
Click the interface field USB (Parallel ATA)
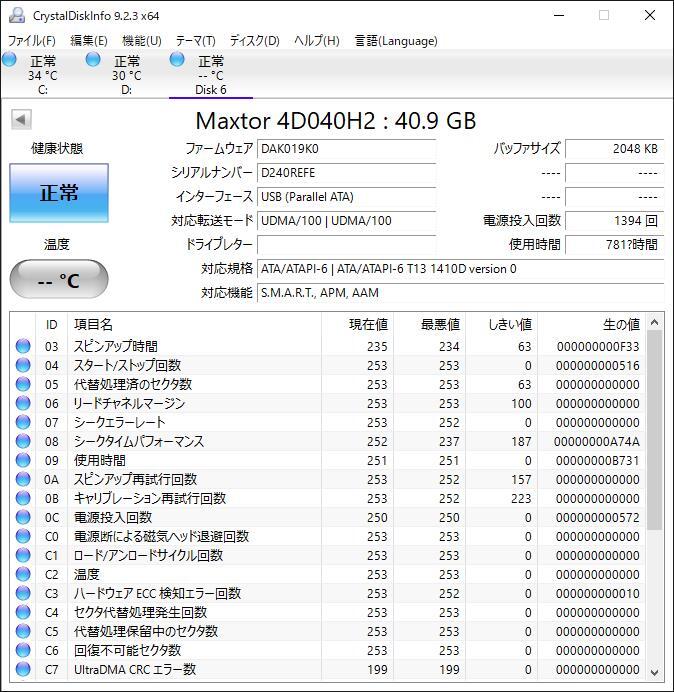[347, 197]
